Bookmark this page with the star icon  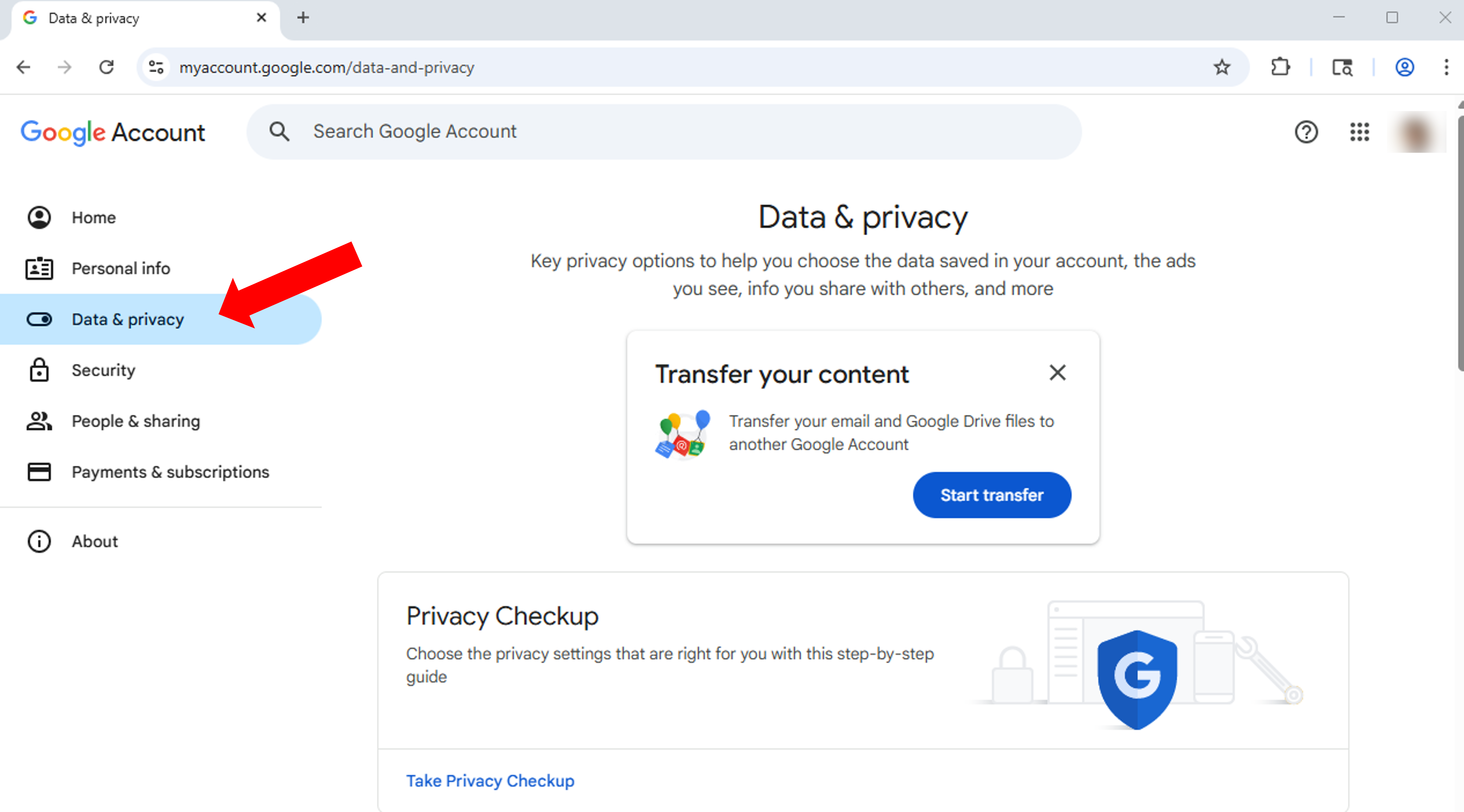pos(1222,67)
